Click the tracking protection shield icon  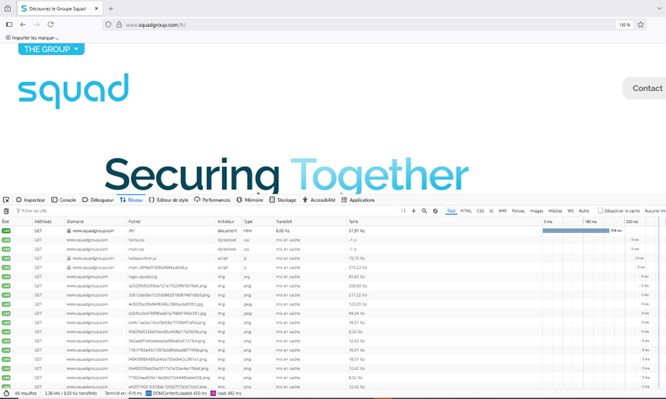coord(108,25)
